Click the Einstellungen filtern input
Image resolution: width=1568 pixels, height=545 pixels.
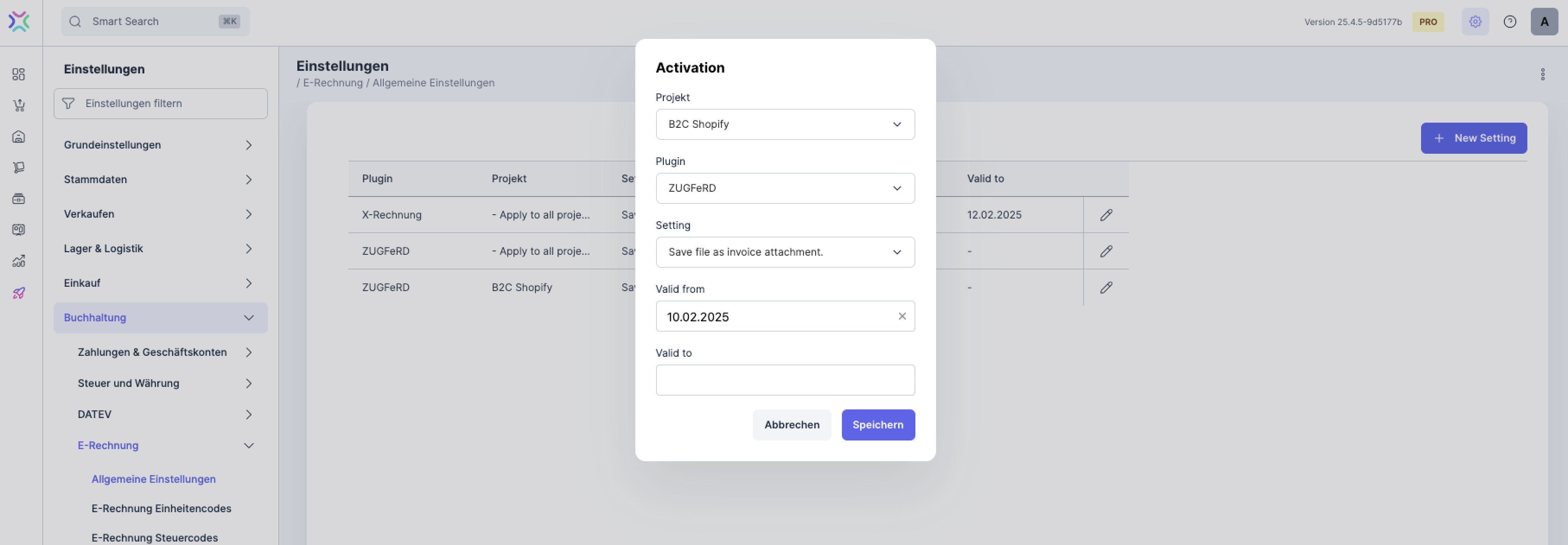tap(170, 103)
